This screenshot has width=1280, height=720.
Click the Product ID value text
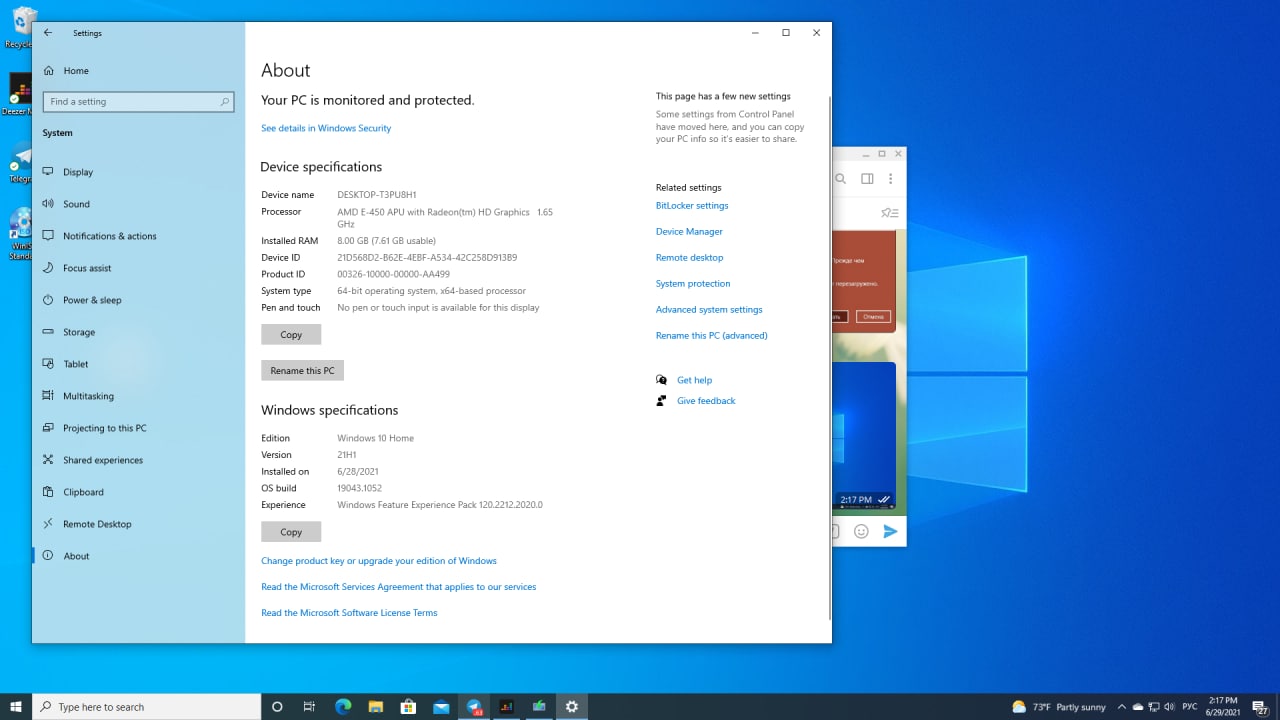(393, 274)
